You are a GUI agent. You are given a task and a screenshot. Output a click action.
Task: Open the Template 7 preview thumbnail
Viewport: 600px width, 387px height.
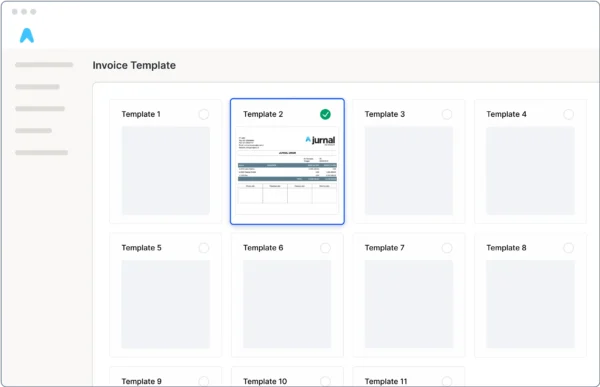coord(409,304)
